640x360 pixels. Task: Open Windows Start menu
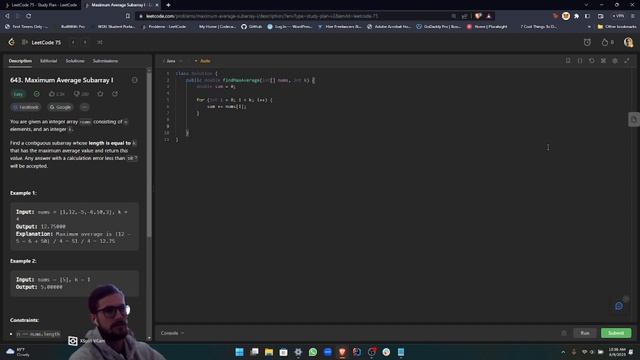(x=240, y=352)
